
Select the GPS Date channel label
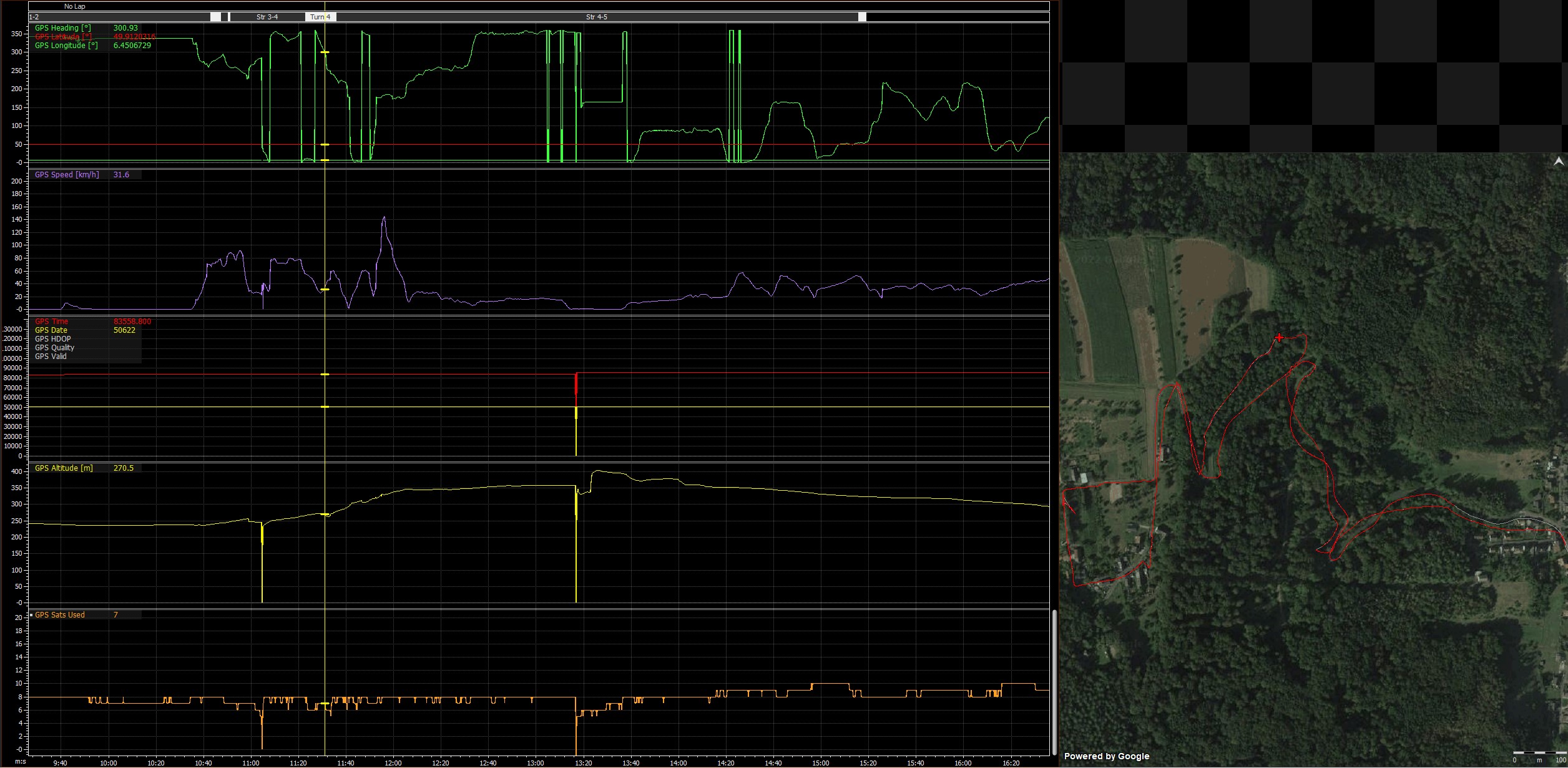coord(52,330)
